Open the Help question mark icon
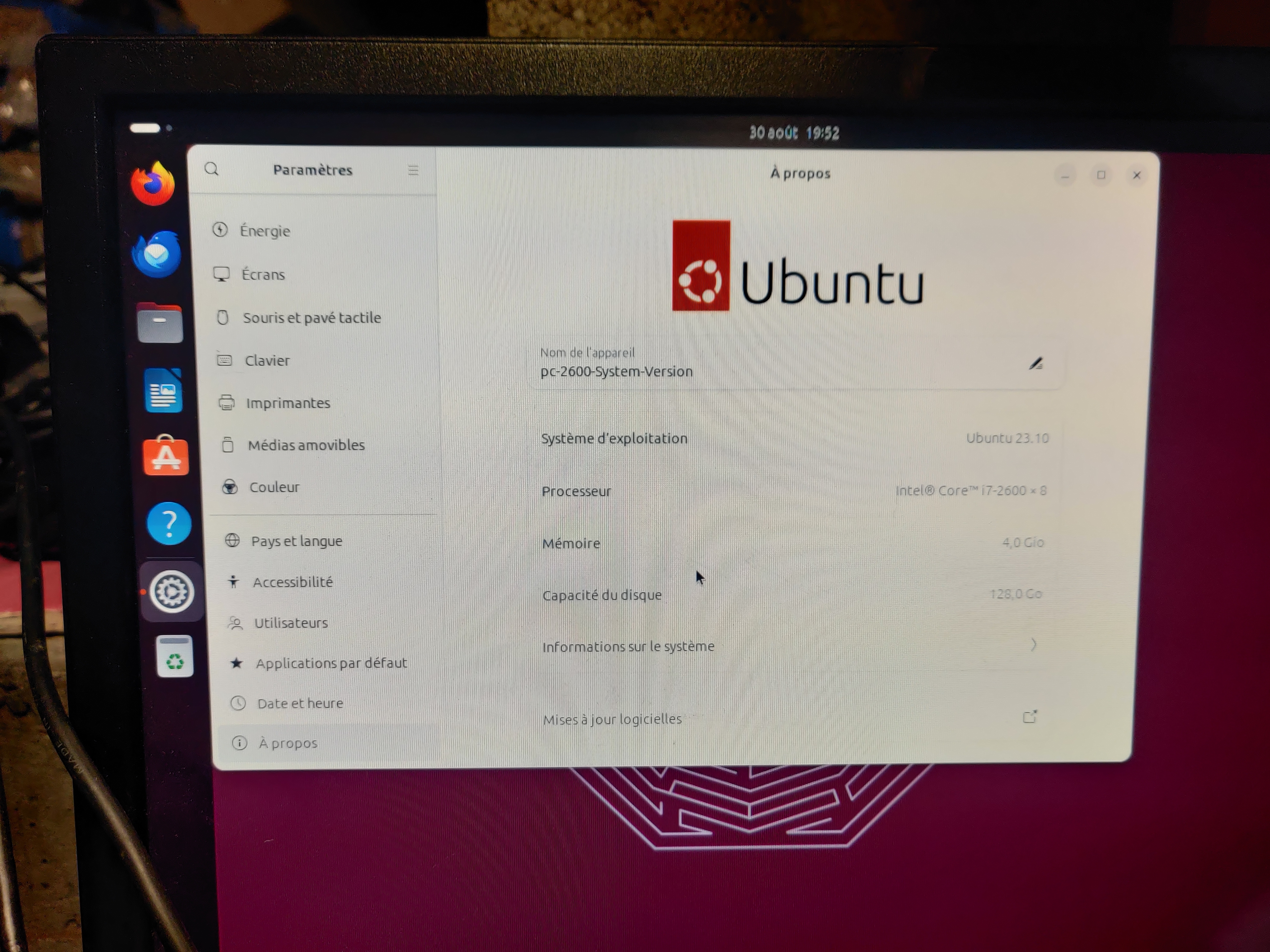The image size is (1270, 952). click(169, 523)
